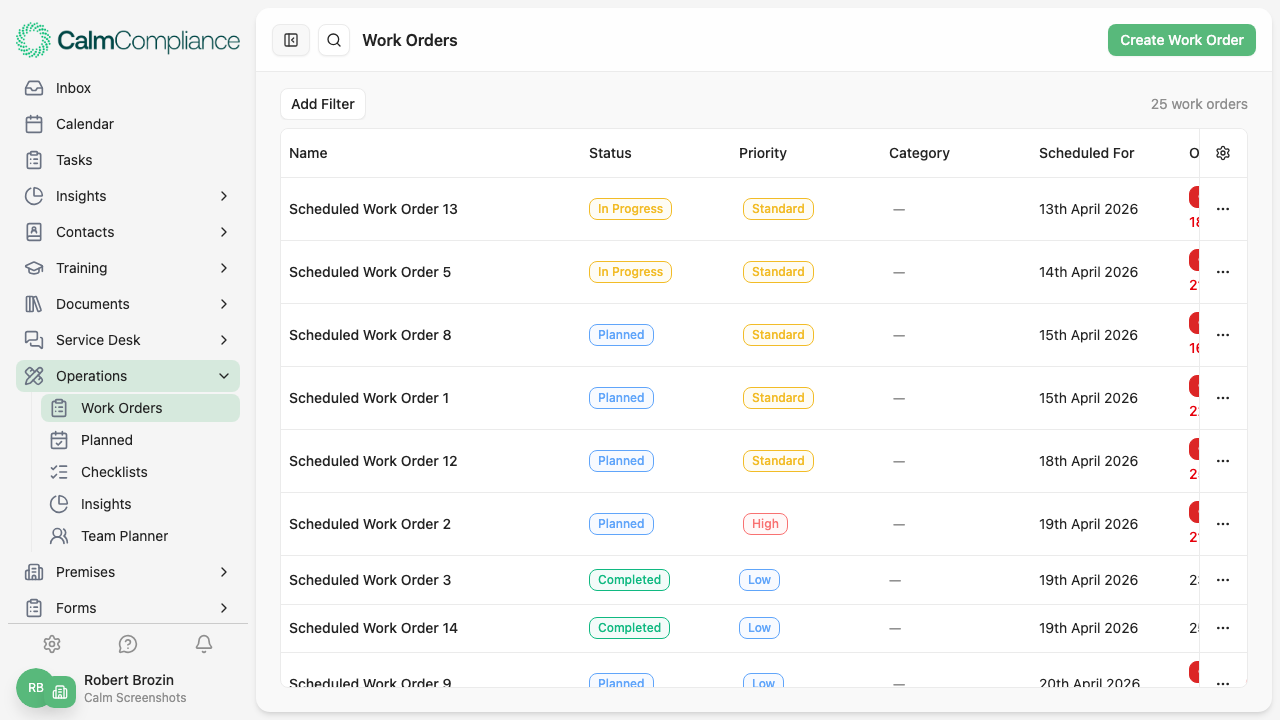Click the search magnifier icon
This screenshot has width=1280, height=720.
point(334,40)
